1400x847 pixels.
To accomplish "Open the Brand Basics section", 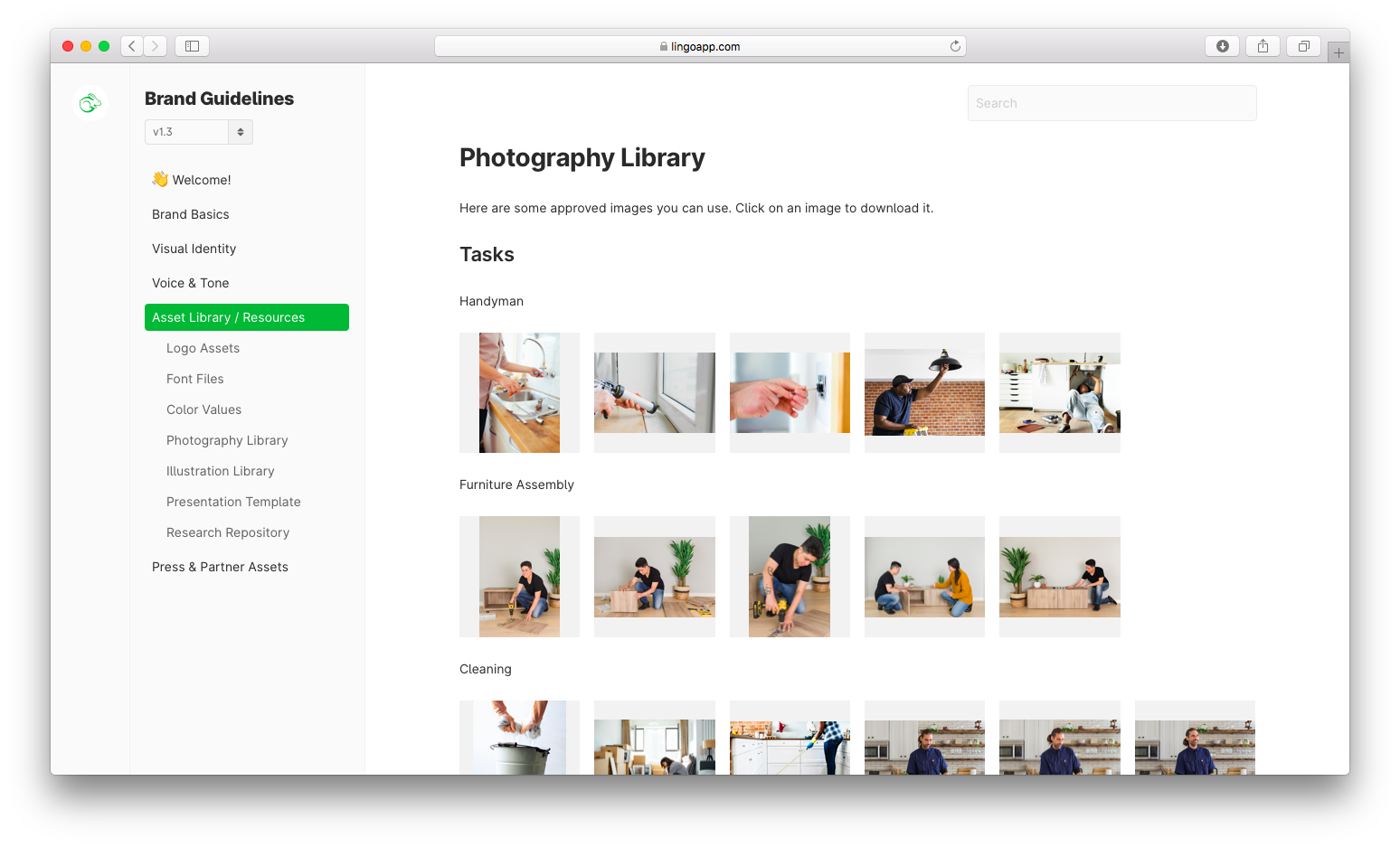I will (191, 214).
